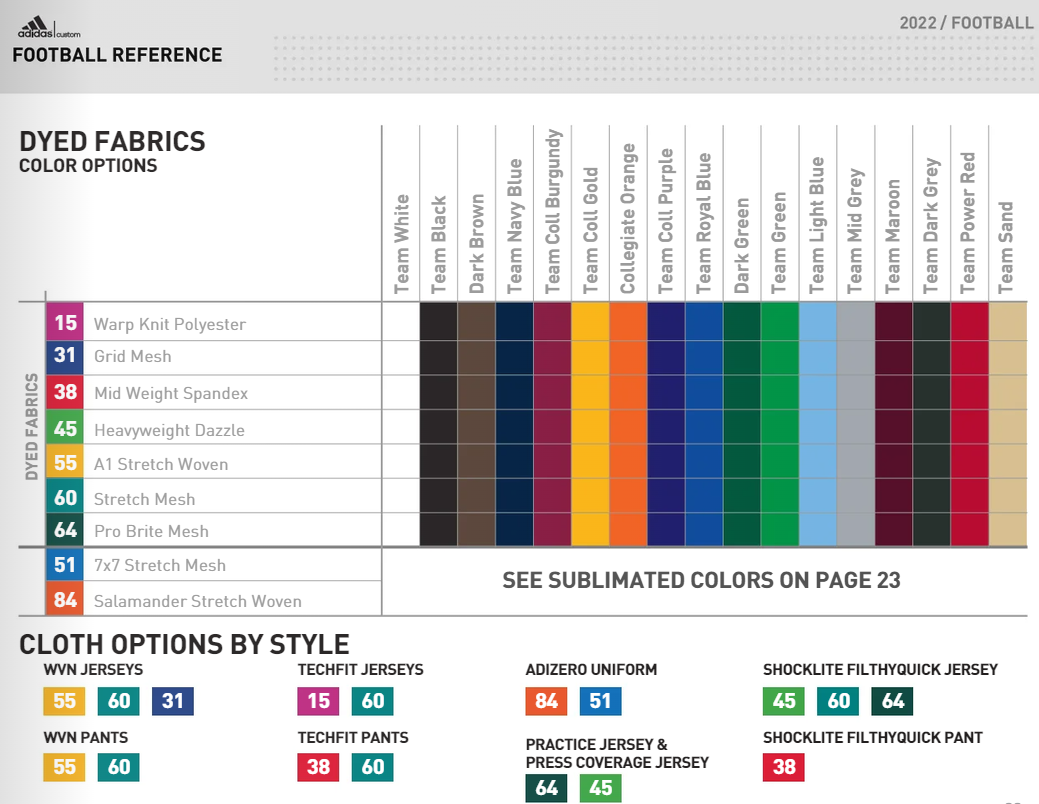
Task: Select the 51 badge under ADIZERO UNIFORM
Action: point(599,701)
